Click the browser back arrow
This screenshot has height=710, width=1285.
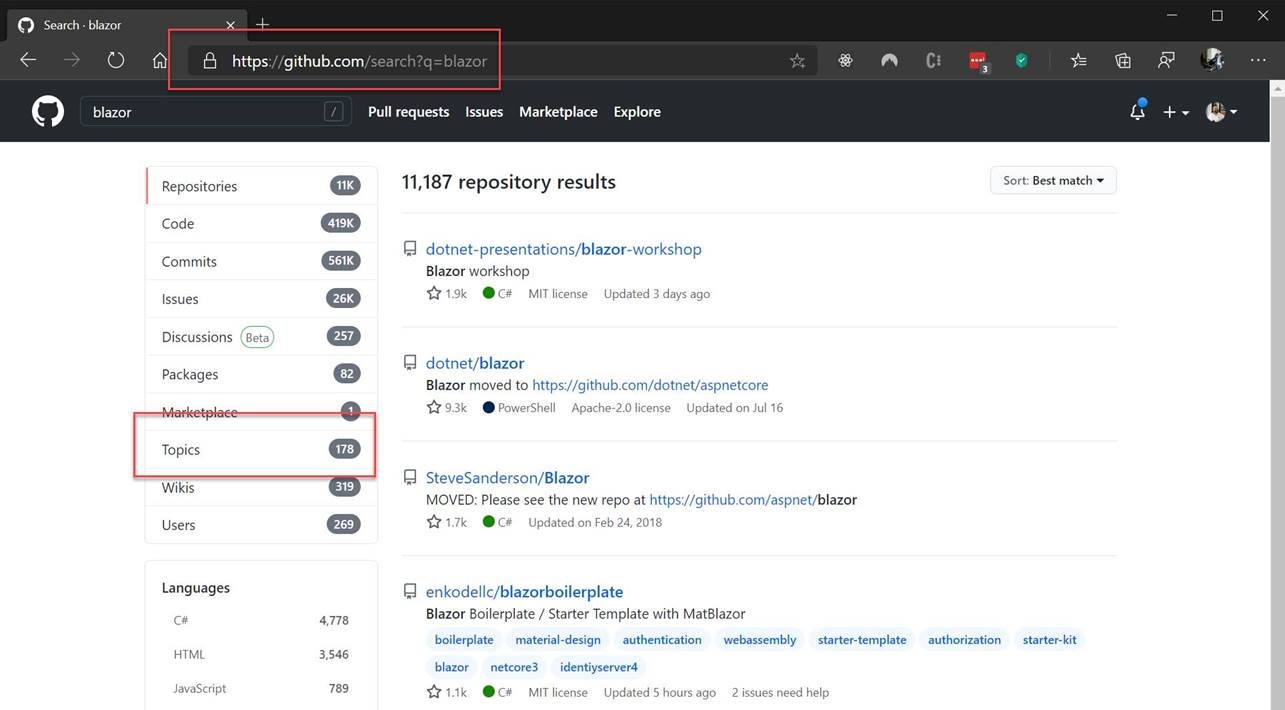tap(28, 61)
